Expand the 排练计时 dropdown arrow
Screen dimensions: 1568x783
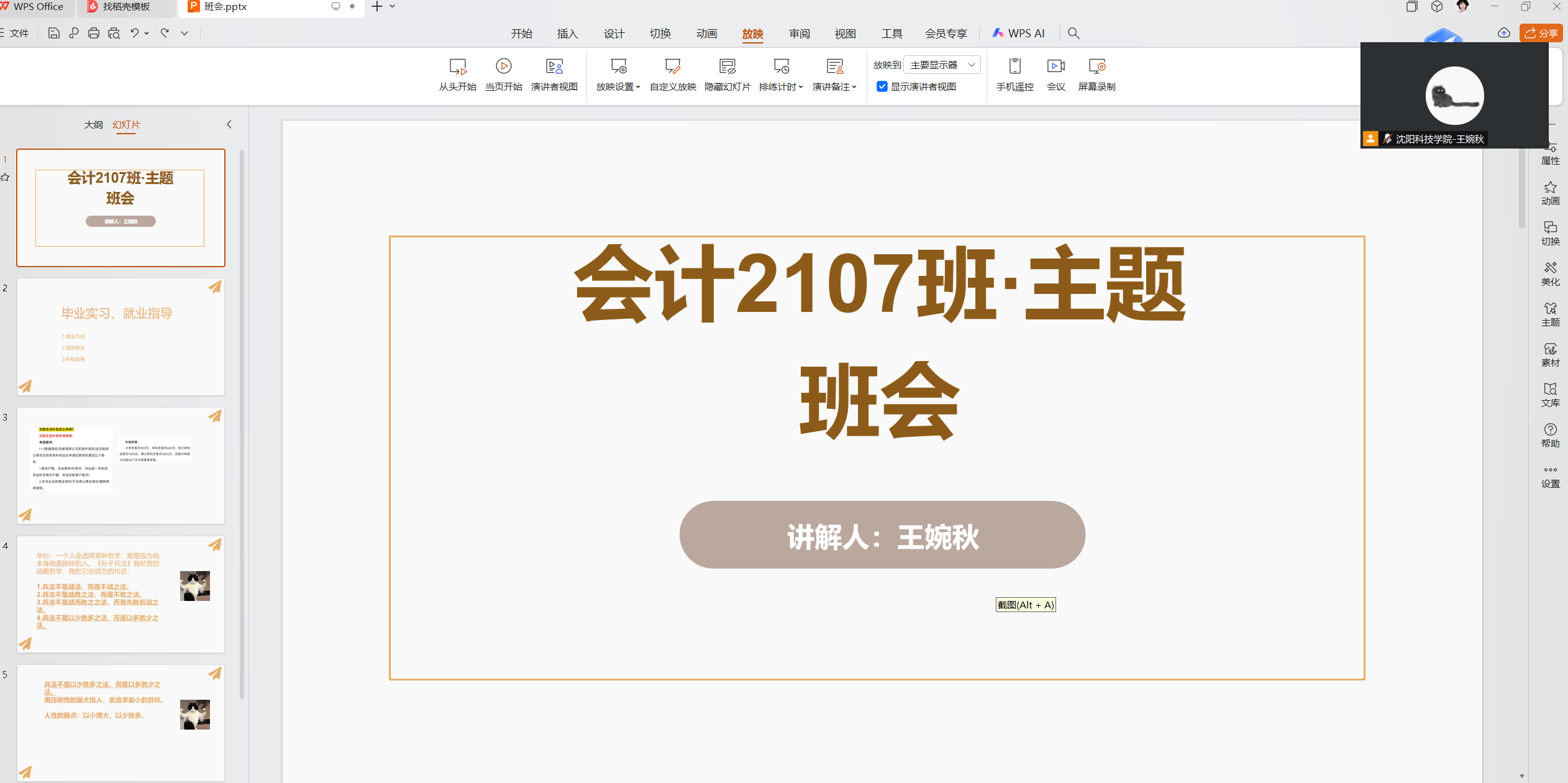(801, 87)
